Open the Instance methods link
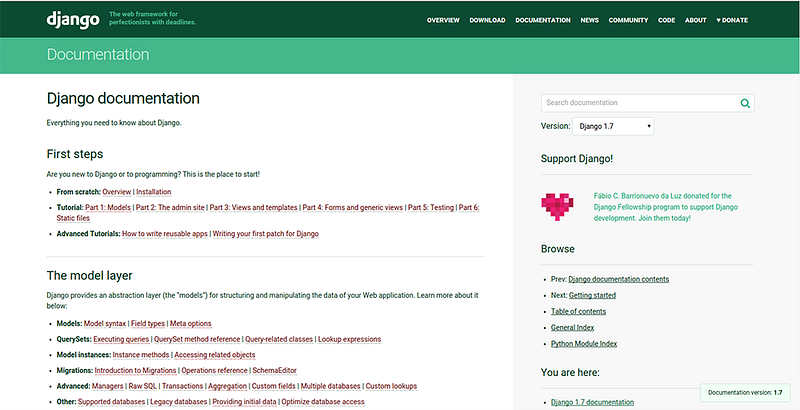The height and width of the screenshot is (410, 800). click(141, 355)
